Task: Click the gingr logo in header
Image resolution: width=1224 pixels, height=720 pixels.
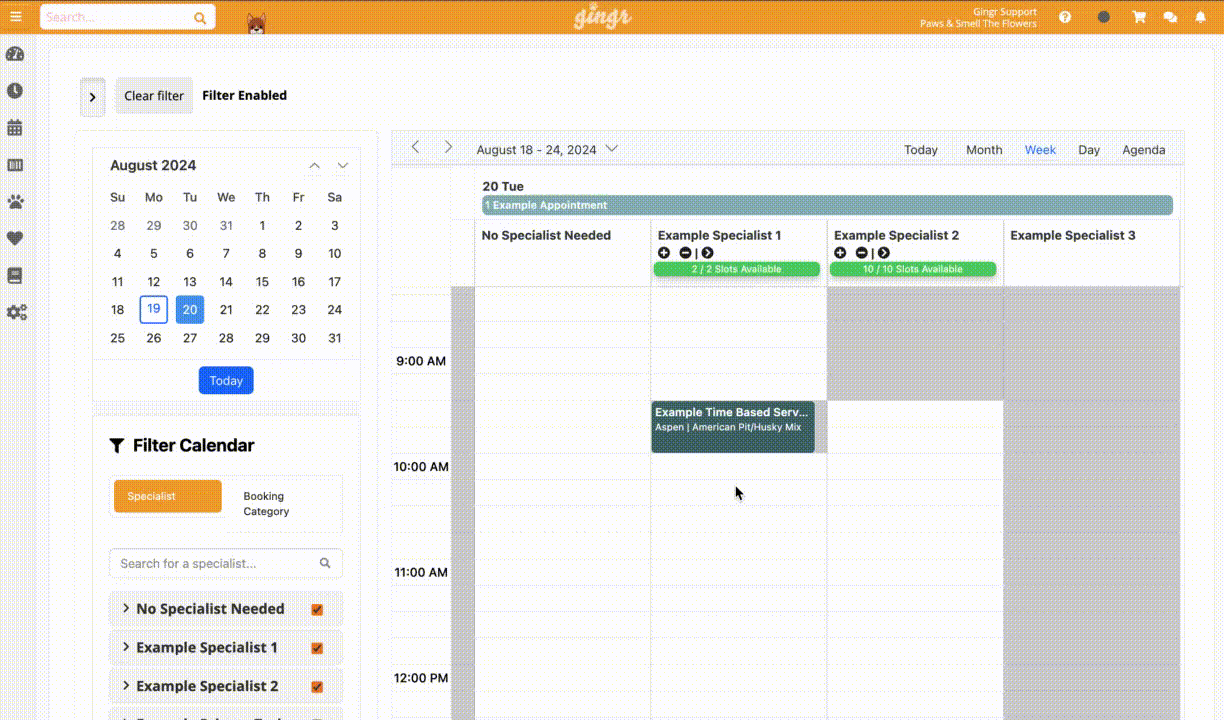Action: 602,18
